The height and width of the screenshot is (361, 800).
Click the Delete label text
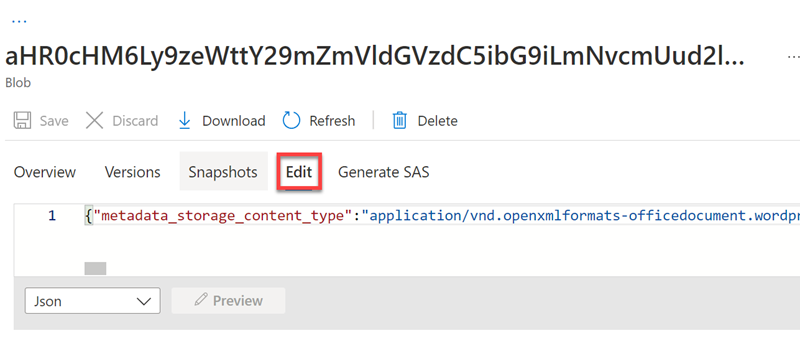coord(438,121)
